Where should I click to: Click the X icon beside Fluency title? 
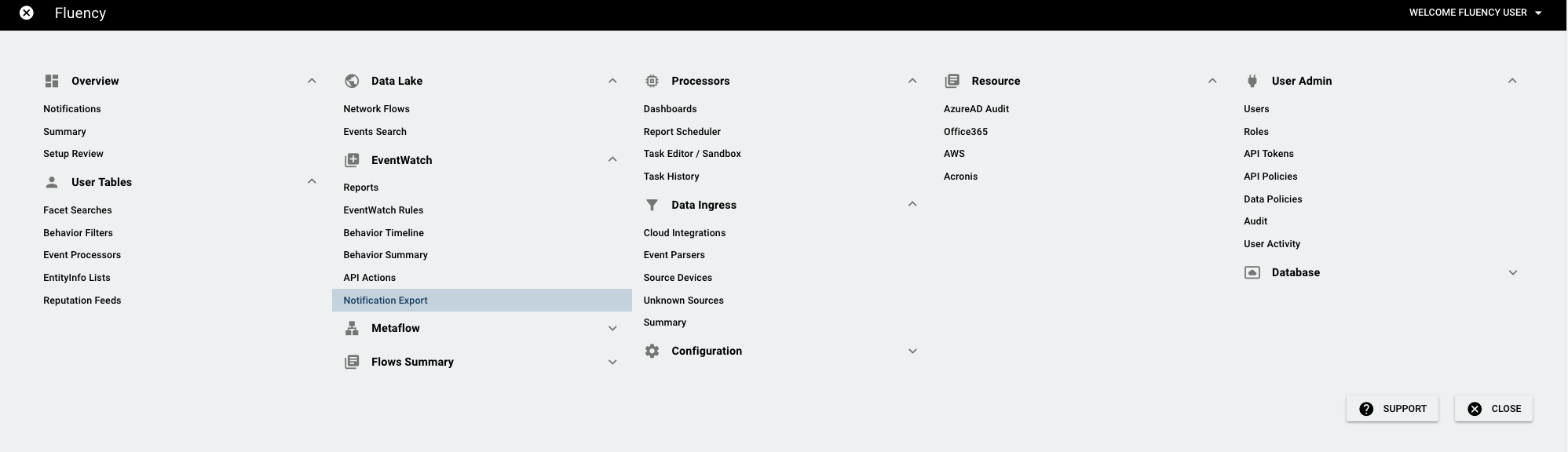(x=27, y=13)
